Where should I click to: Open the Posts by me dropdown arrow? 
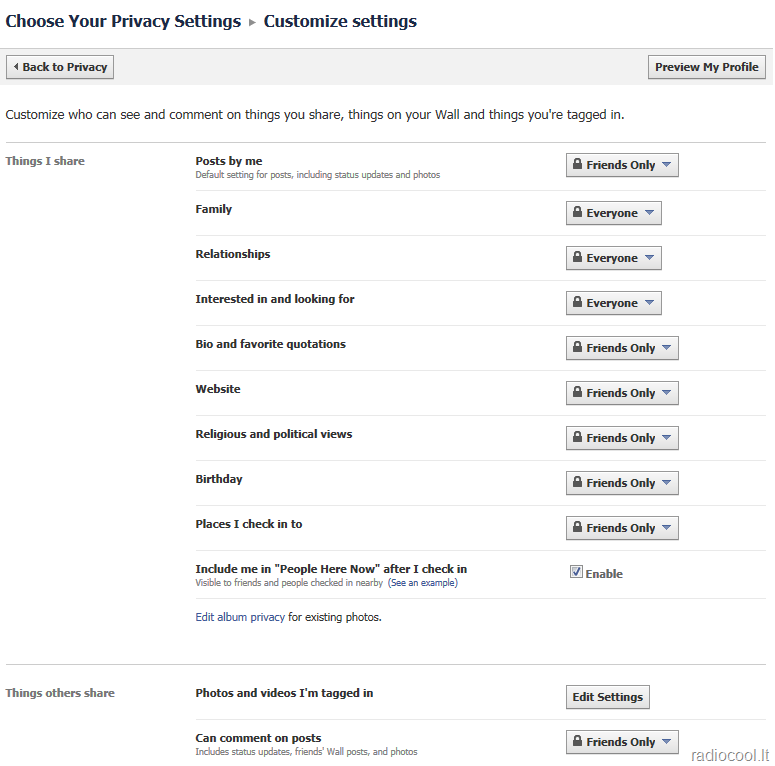[666, 164]
